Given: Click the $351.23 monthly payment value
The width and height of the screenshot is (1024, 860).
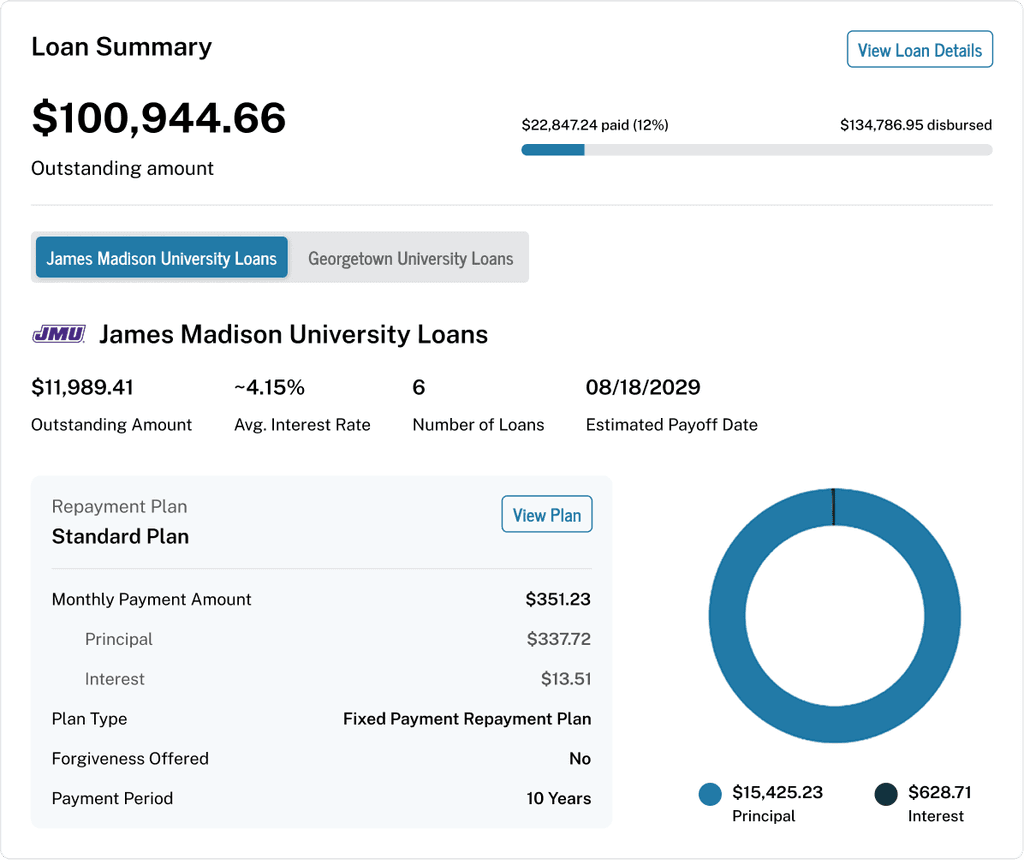Looking at the screenshot, I should pos(558,599).
